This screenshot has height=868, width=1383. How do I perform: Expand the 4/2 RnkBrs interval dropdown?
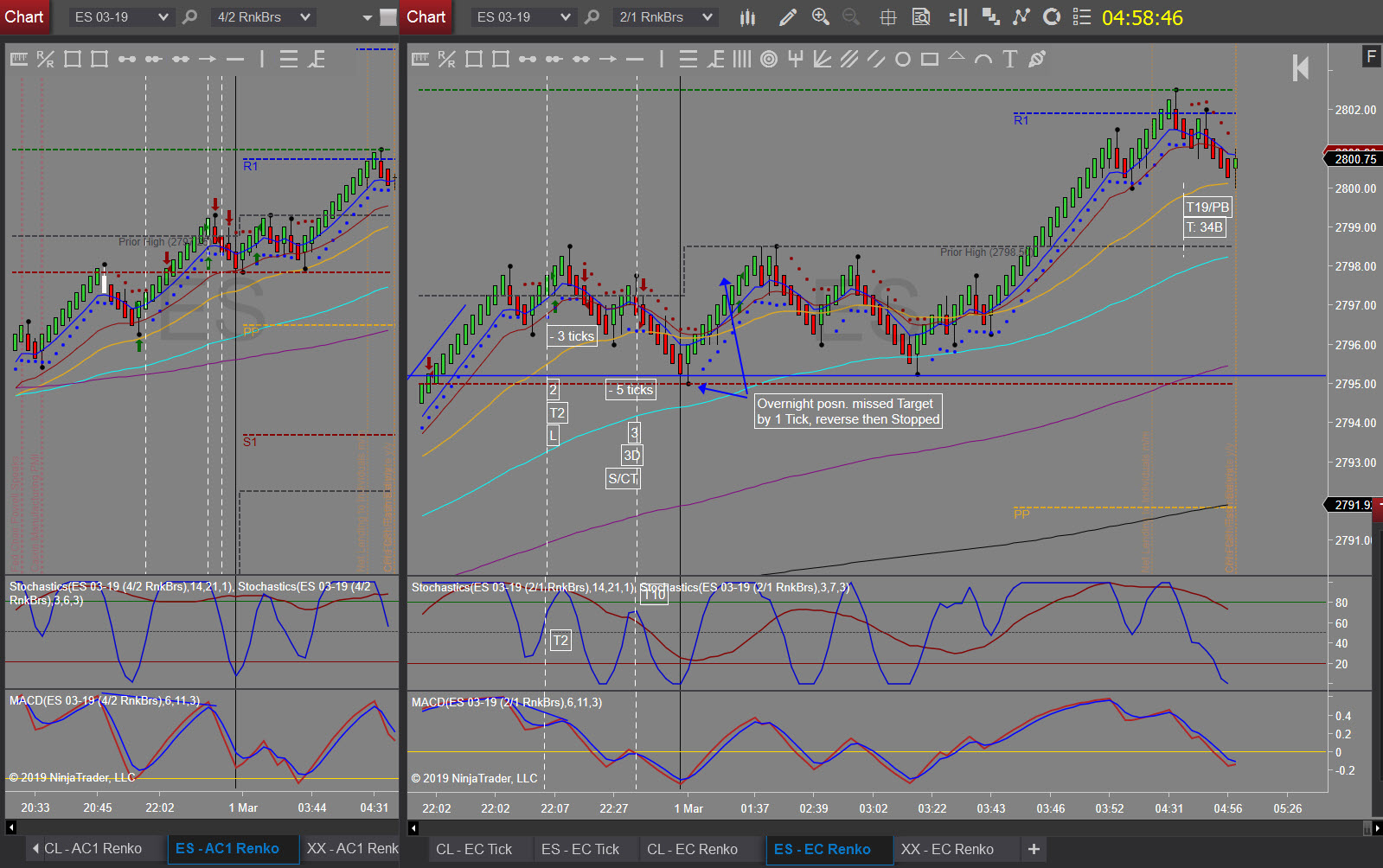[x=263, y=17]
